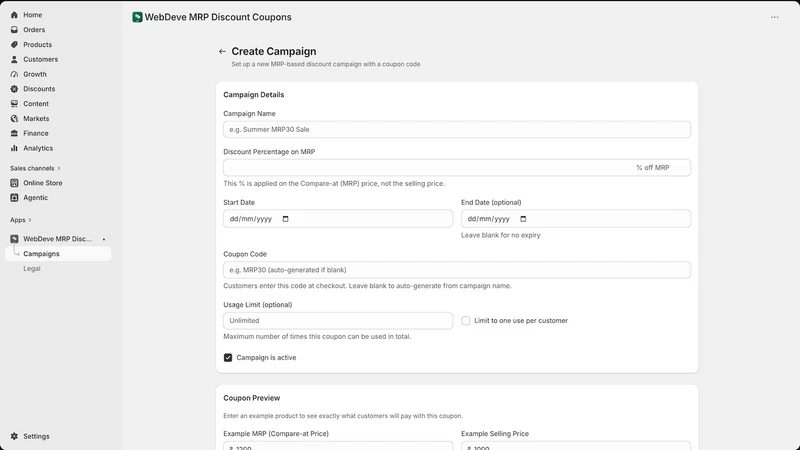The width and height of the screenshot is (800, 450).
Task: Click the green WebDeve logo in header
Action: (x=137, y=17)
